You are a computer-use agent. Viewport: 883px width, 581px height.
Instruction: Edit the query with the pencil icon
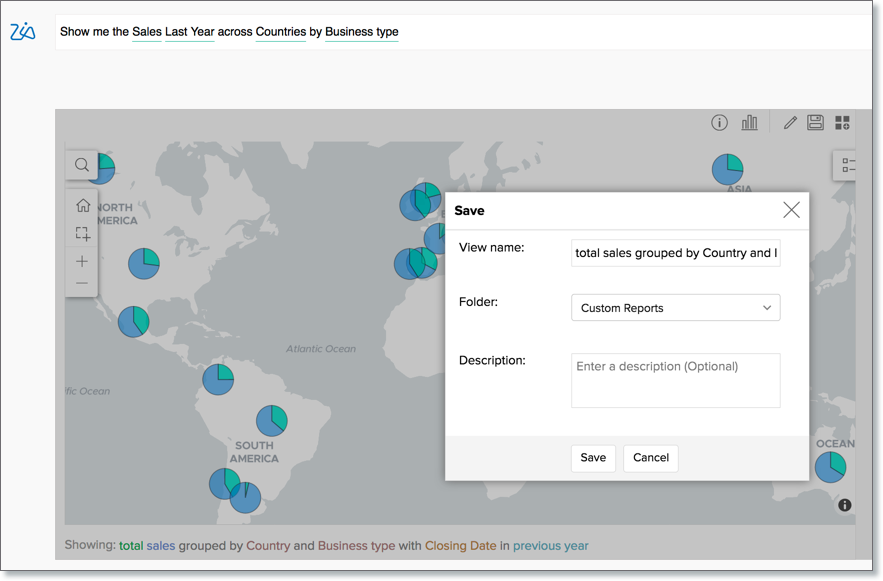pyautogui.click(x=789, y=122)
